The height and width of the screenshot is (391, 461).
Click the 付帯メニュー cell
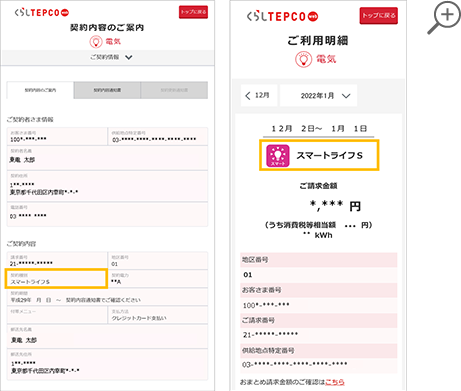pyautogui.click(x=57, y=315)
